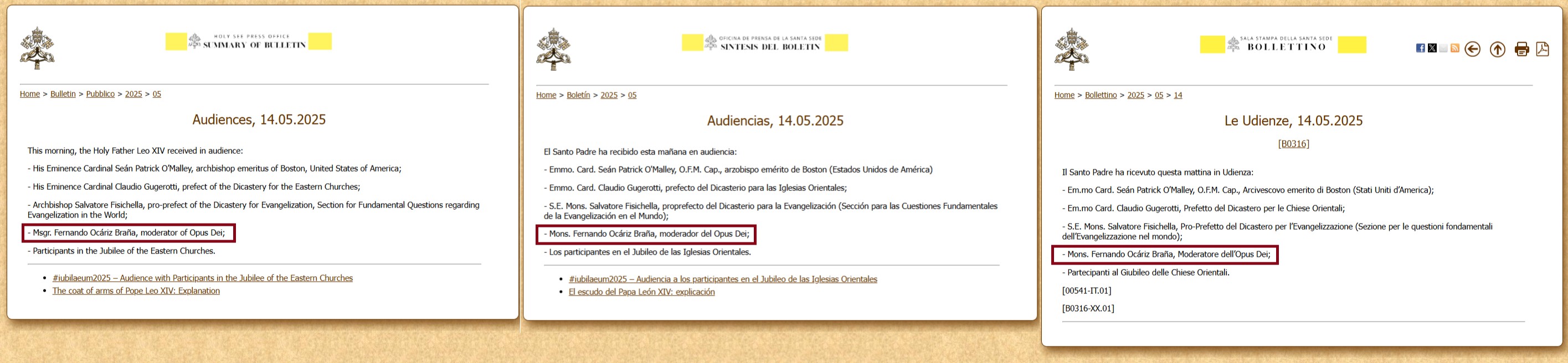
Task: Open coat of arms of Pope Leo XIV link
Action: coord(136,291)
